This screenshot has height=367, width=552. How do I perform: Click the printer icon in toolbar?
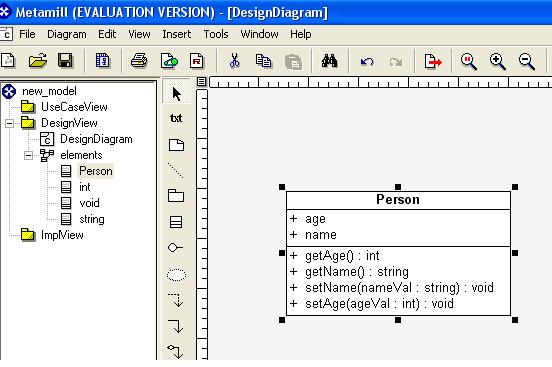[139, 61]
